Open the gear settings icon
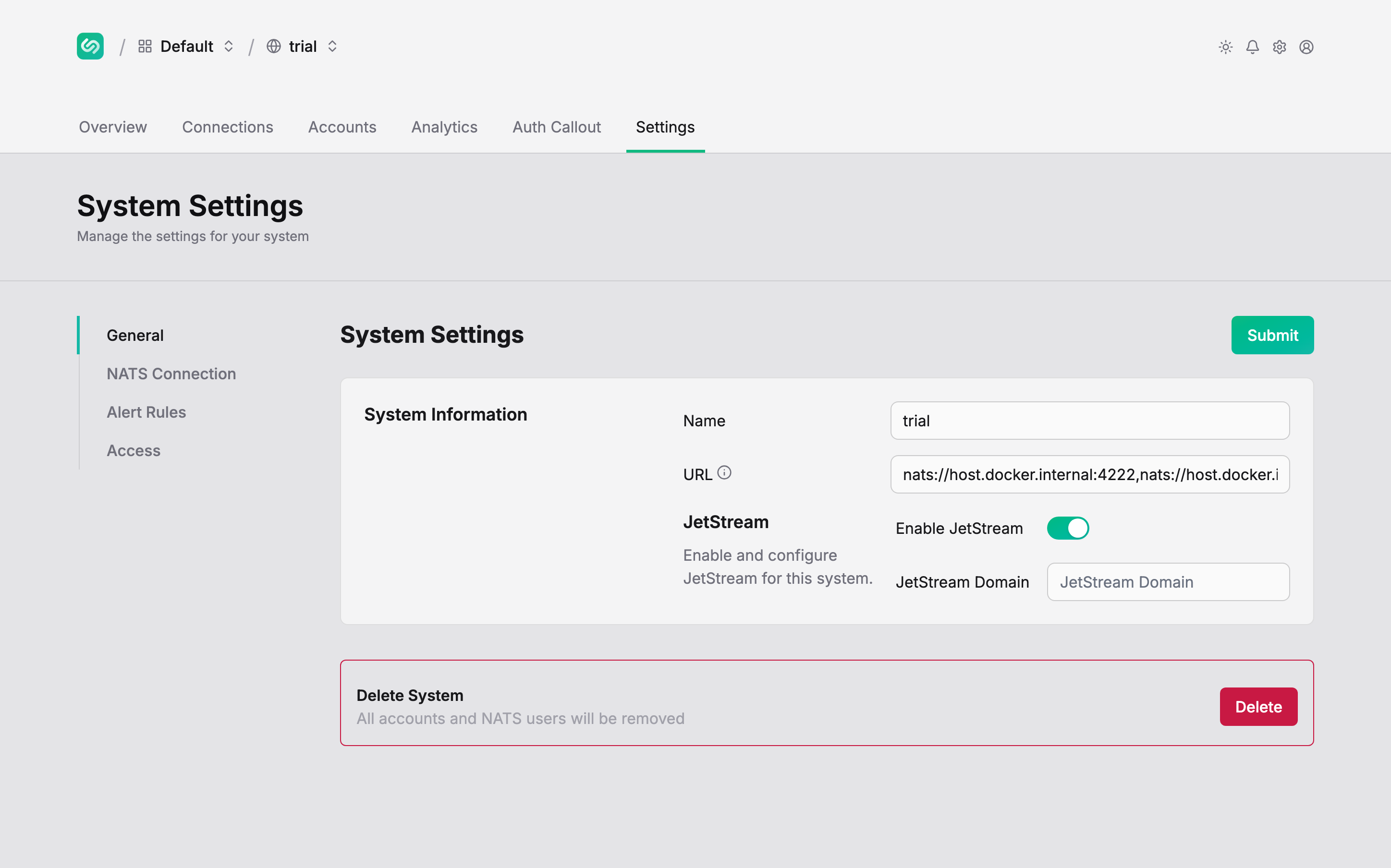Viewport: 1391px width, 868px height. tap(1279, 47)
